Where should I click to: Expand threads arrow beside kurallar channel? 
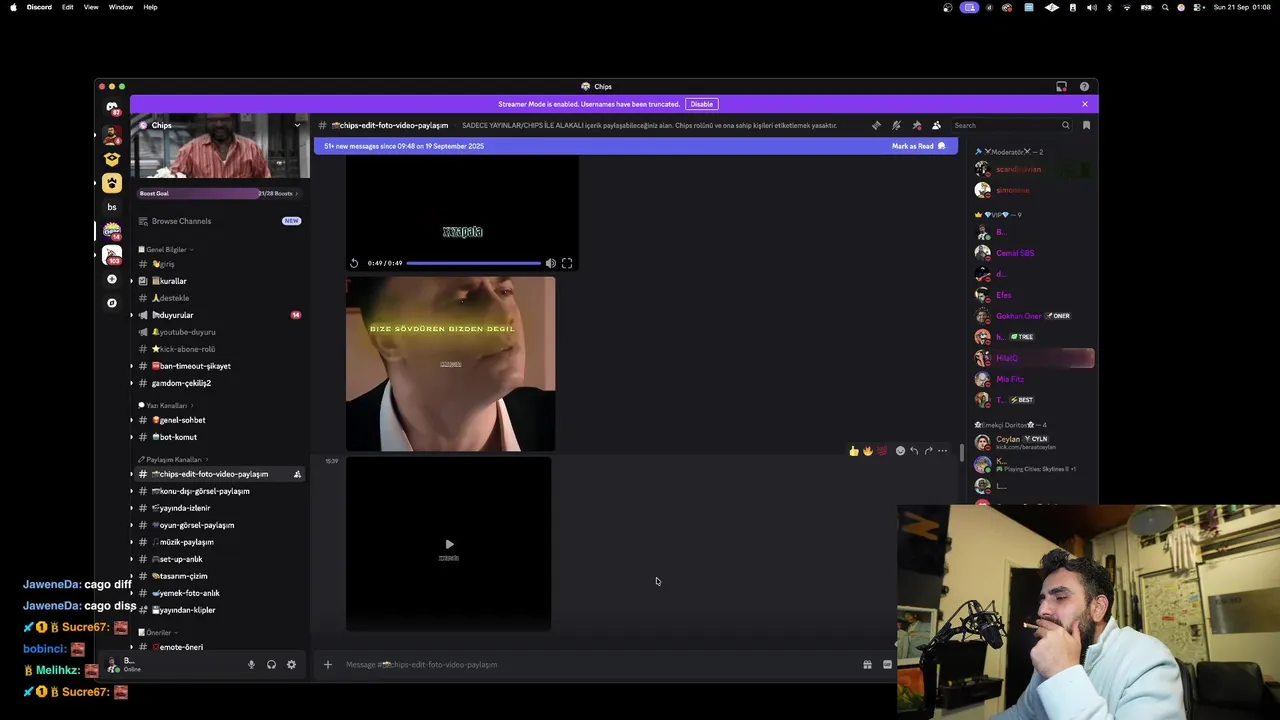(131, 281)
